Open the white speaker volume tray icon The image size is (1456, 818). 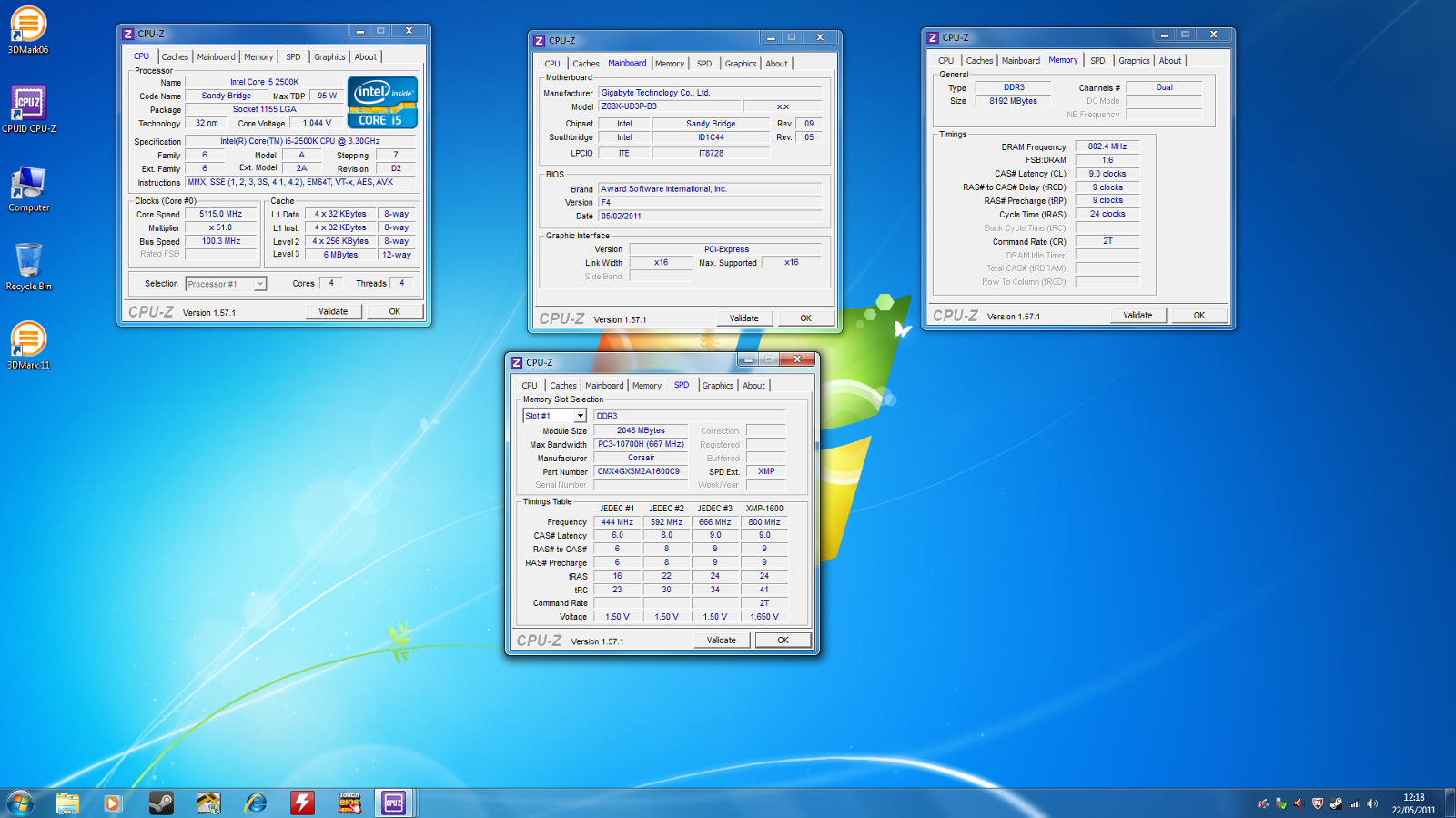pyautogui.click(x=1372, y=803)
